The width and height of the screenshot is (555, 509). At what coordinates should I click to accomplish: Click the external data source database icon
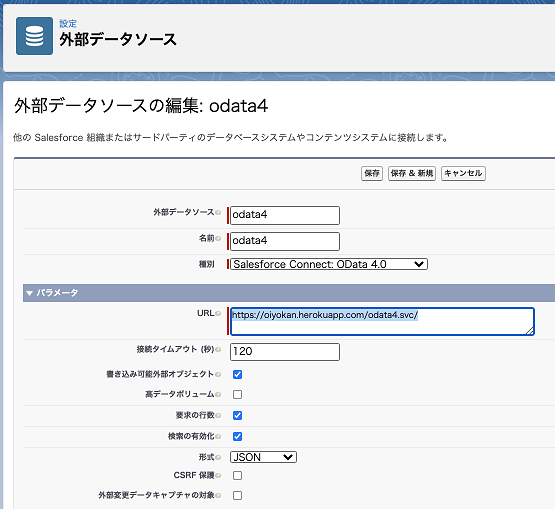[x=34, y=36]
